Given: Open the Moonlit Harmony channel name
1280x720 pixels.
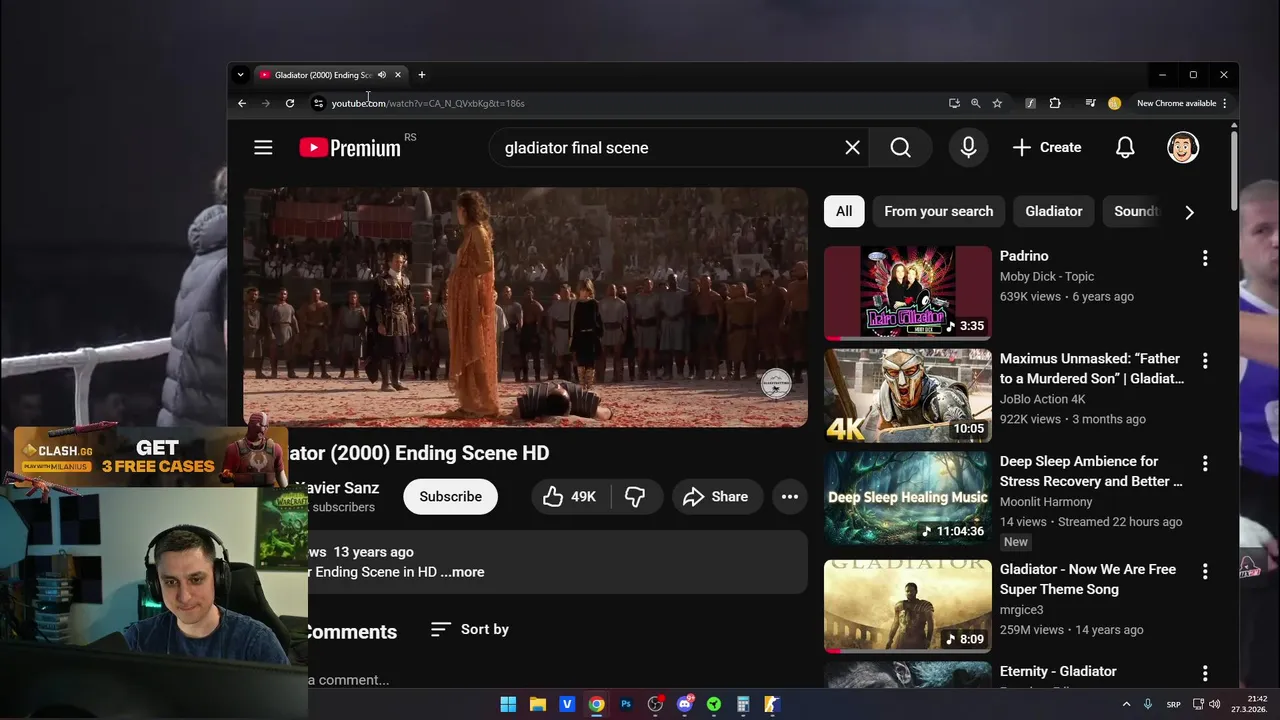Looking at the screenshot, I should point(1046,502).
